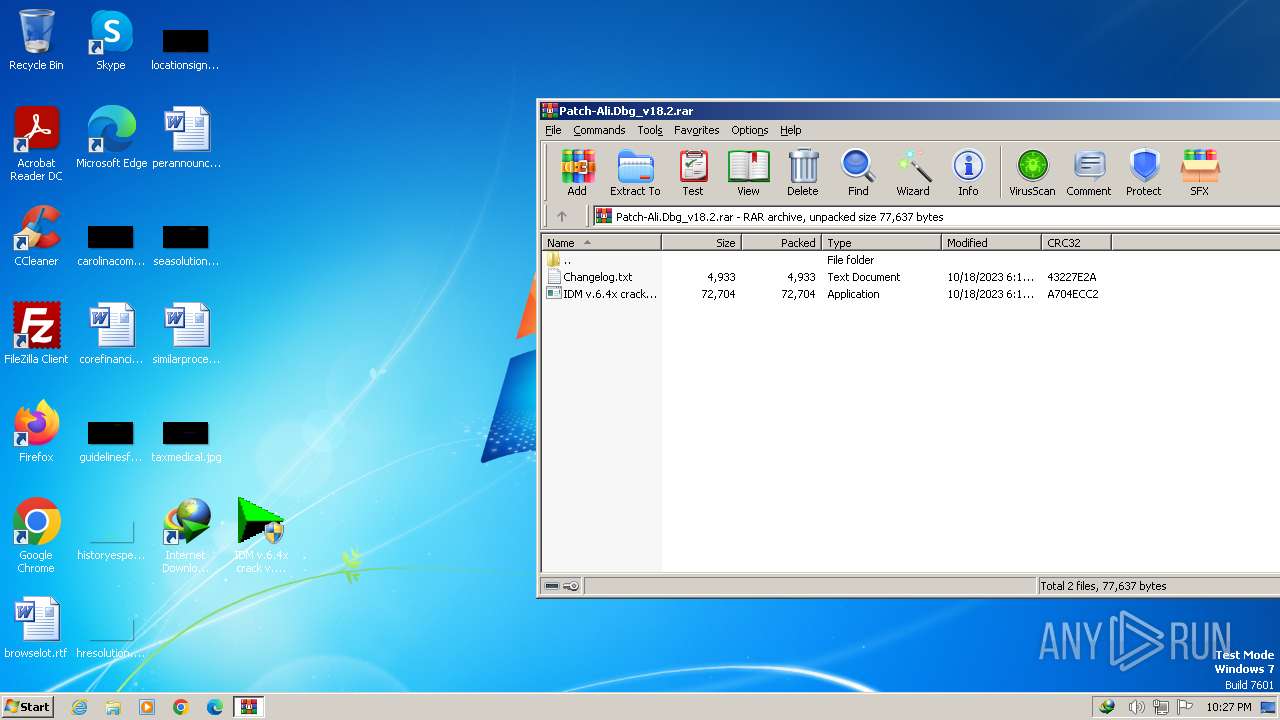
Task: Open the File menu
Action: (553, 130)
